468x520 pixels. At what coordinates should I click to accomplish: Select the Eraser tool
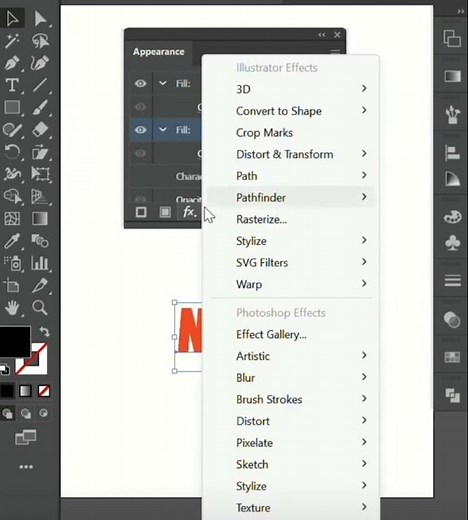pos(40,129)
